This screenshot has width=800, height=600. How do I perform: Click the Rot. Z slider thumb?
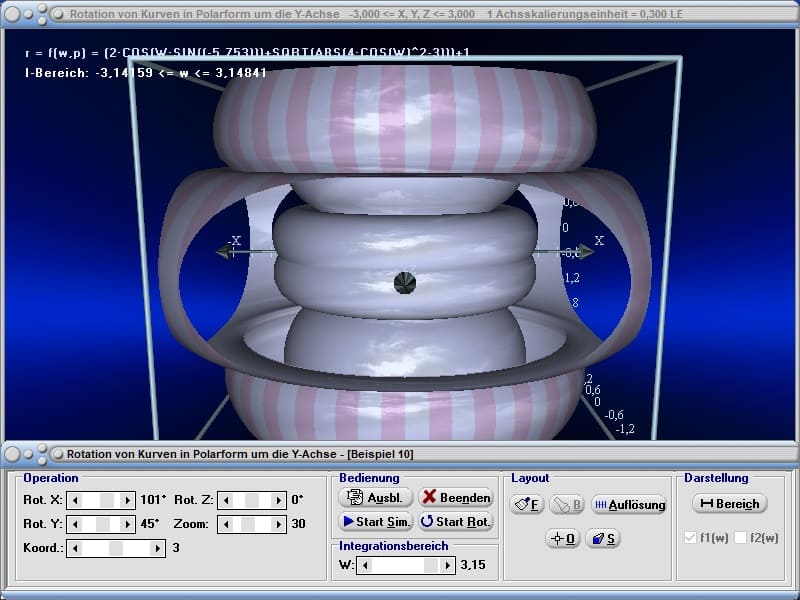[x=252, y=501]
